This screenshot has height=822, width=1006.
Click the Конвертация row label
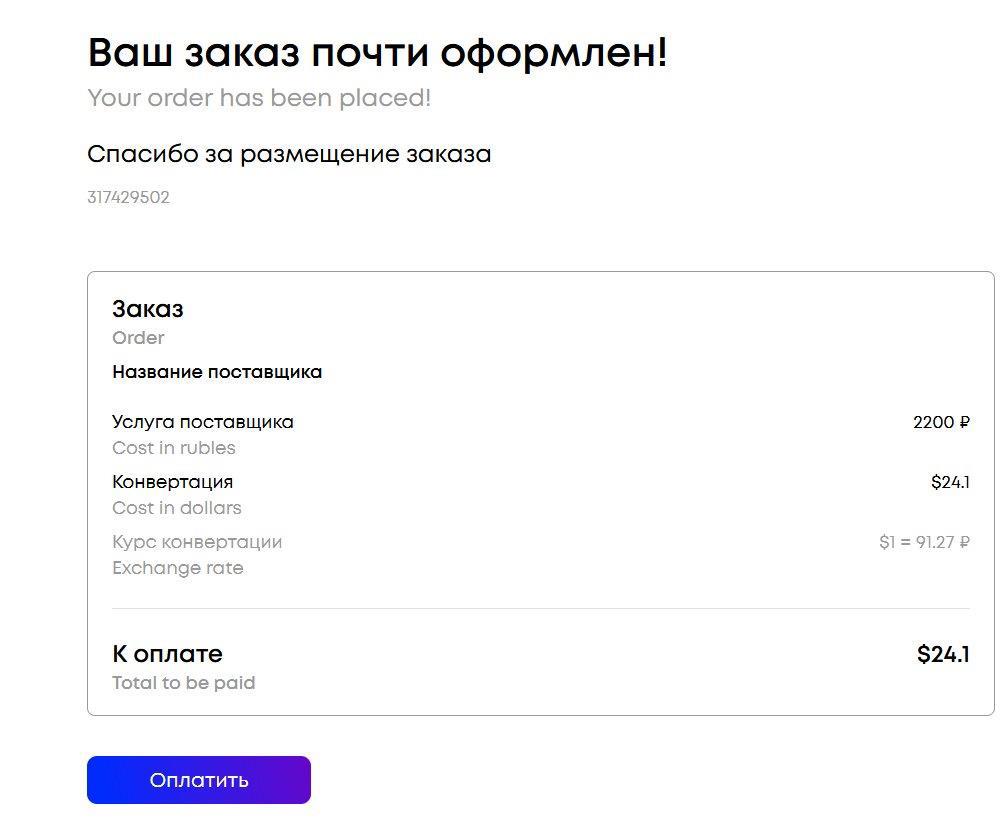click(x=172, y=482)
